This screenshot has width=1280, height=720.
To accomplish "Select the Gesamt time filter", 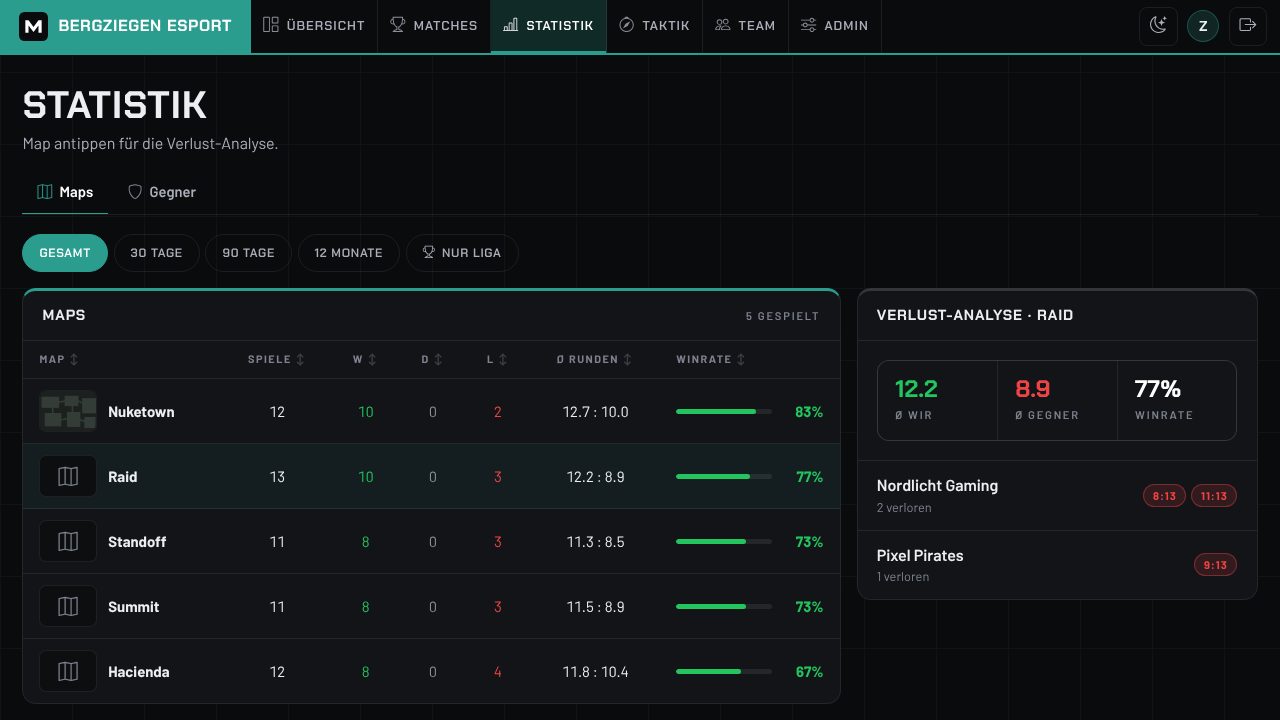I will coord(65,253).
